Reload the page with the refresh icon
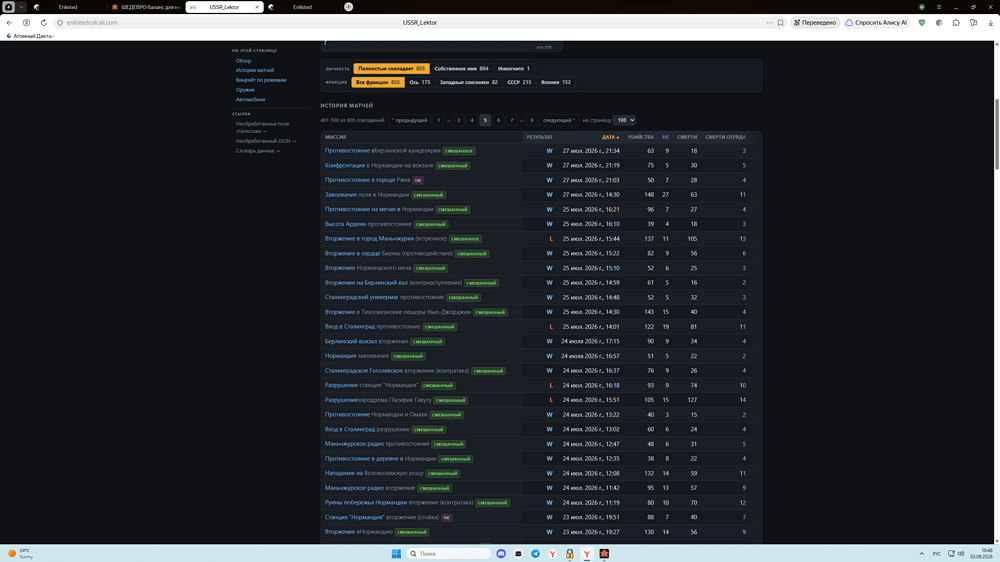Viewport: 1000px width, 562px height. 43,22
